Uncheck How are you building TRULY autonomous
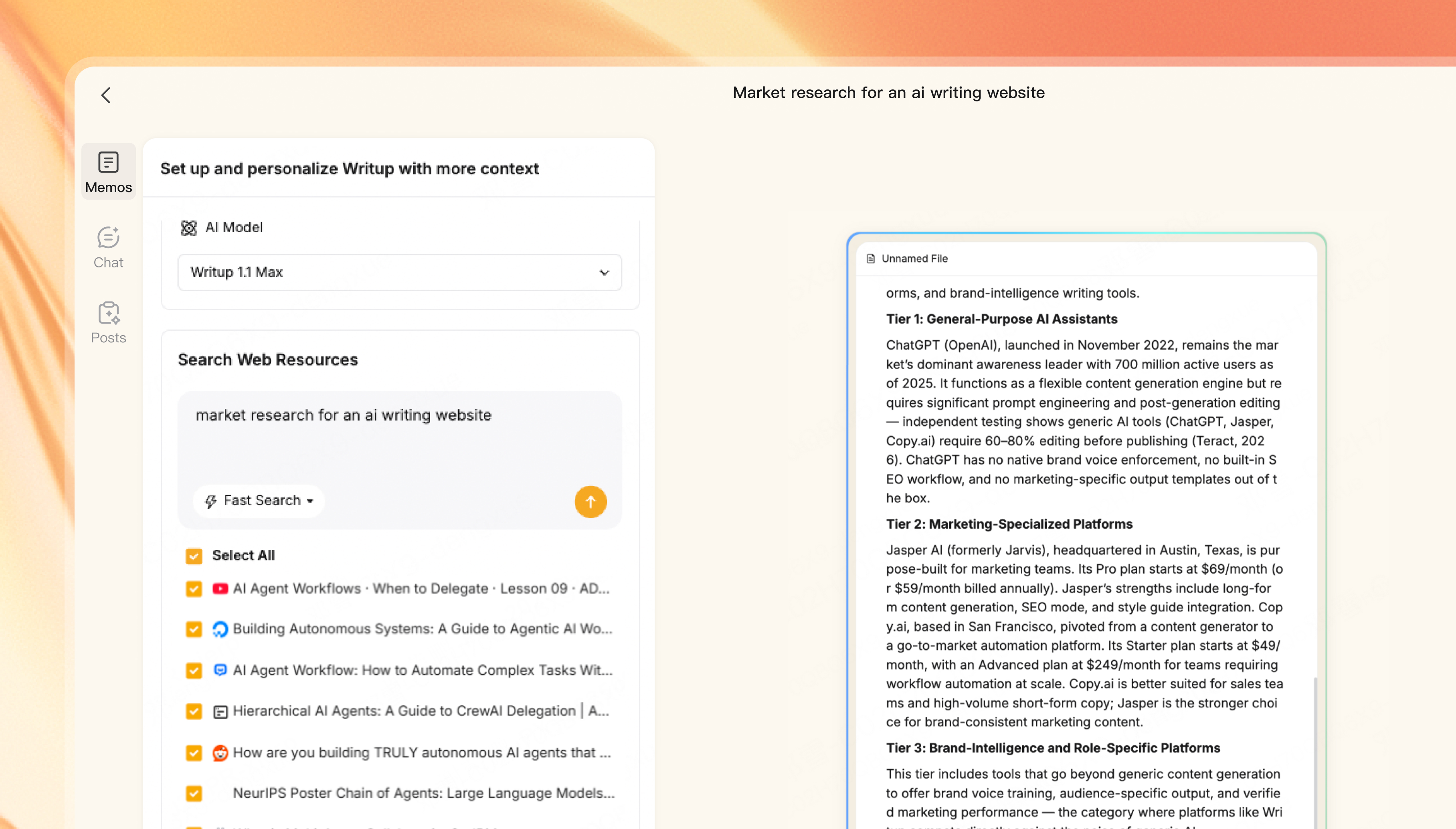 click(x=194, y=753)
